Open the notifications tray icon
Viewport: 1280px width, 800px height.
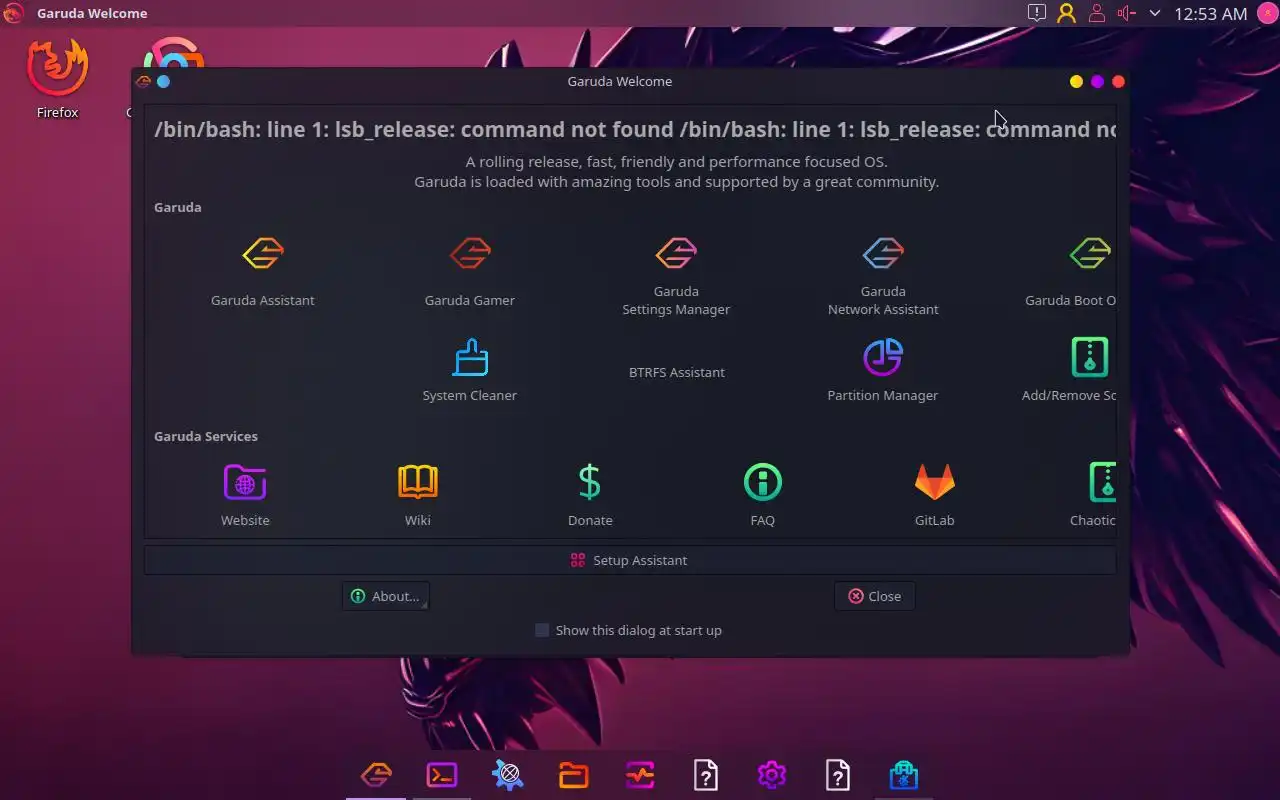pos(1037,13)
